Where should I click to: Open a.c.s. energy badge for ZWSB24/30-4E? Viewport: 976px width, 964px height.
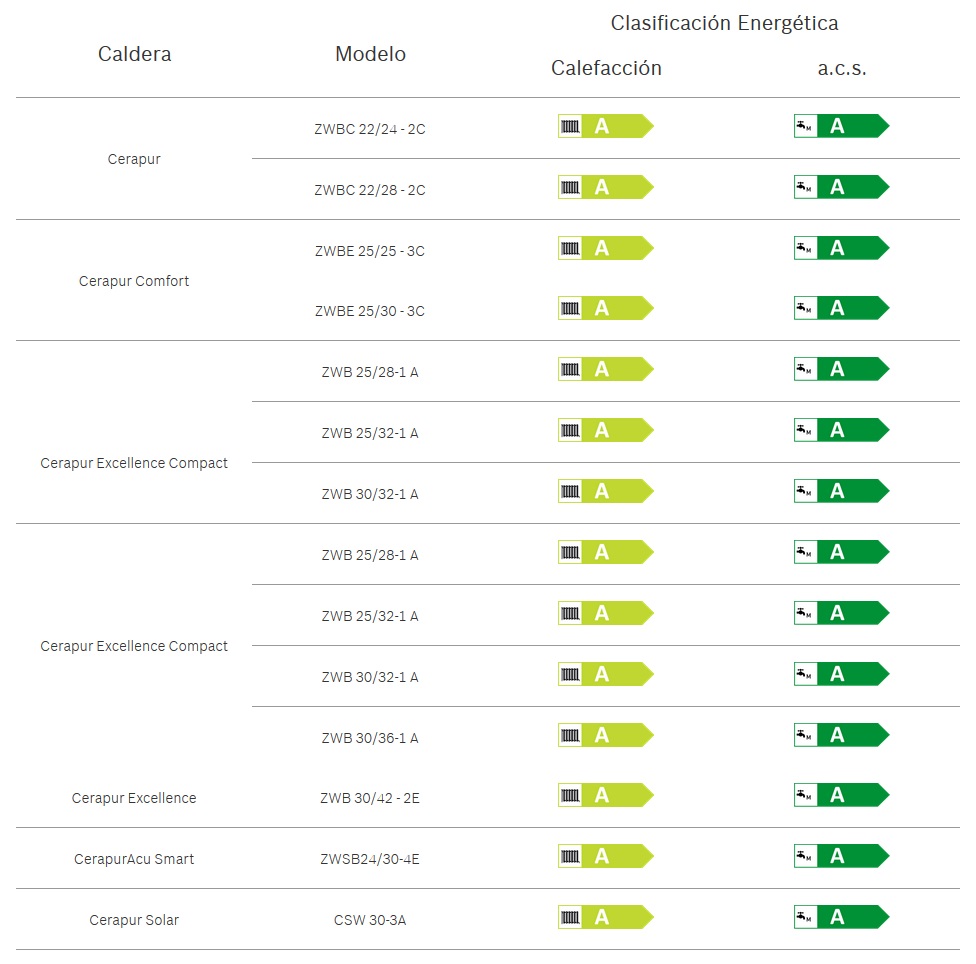[842, 856]
